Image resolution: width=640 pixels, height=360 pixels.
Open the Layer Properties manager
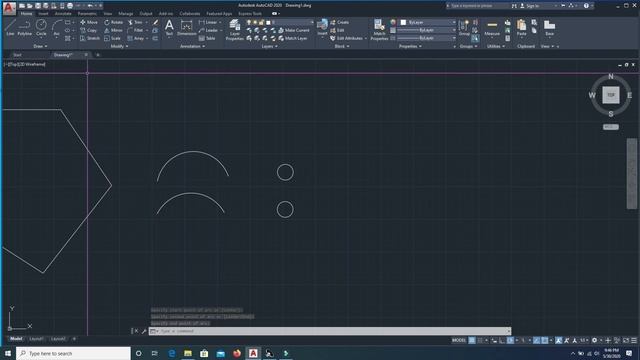pyautogui.click(x=235, y=30)
